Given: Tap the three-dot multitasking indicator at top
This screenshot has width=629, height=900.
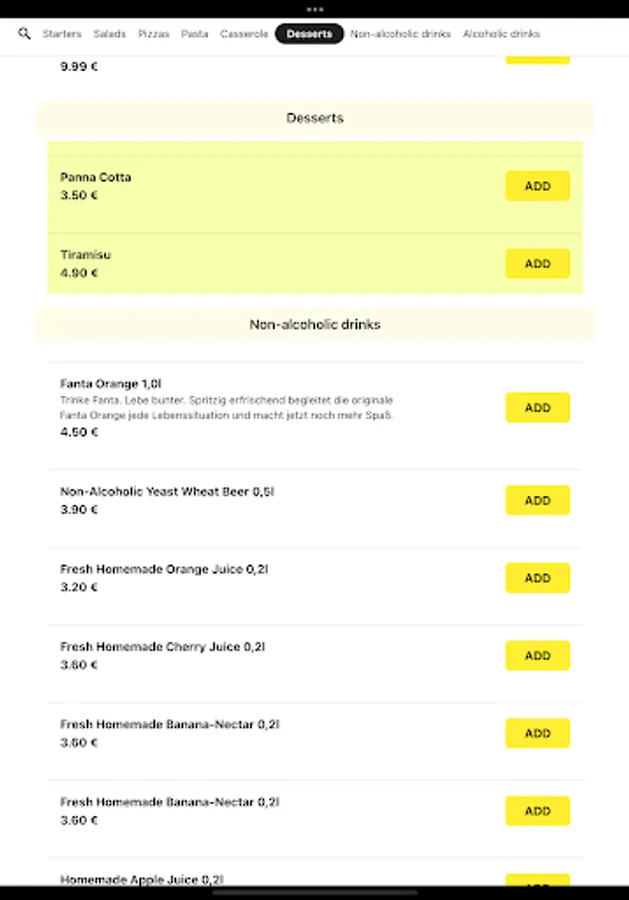Looking at the screenshot, I should (x=314, y=8).
